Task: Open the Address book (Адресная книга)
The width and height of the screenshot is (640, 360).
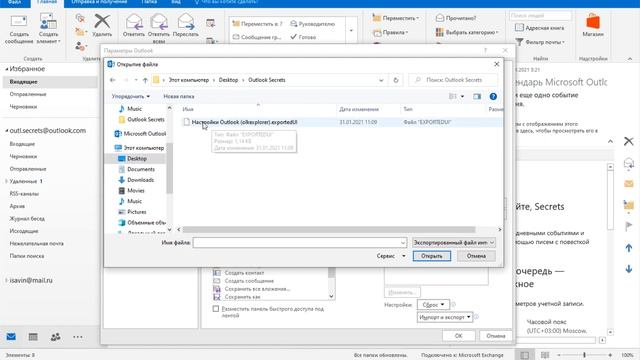Action: [540, 28]
